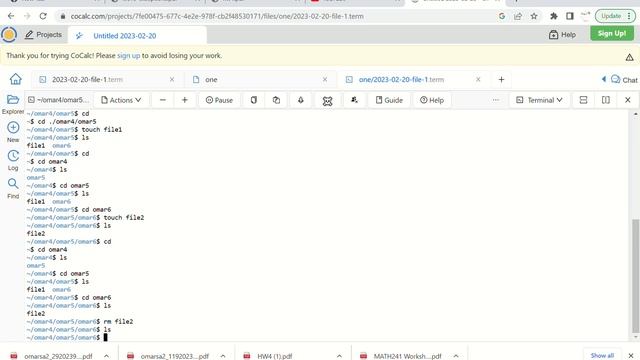Viewport: 640px width, 360px height.
Task: Bookmark this page with the star icon
Action: point(534,16)
